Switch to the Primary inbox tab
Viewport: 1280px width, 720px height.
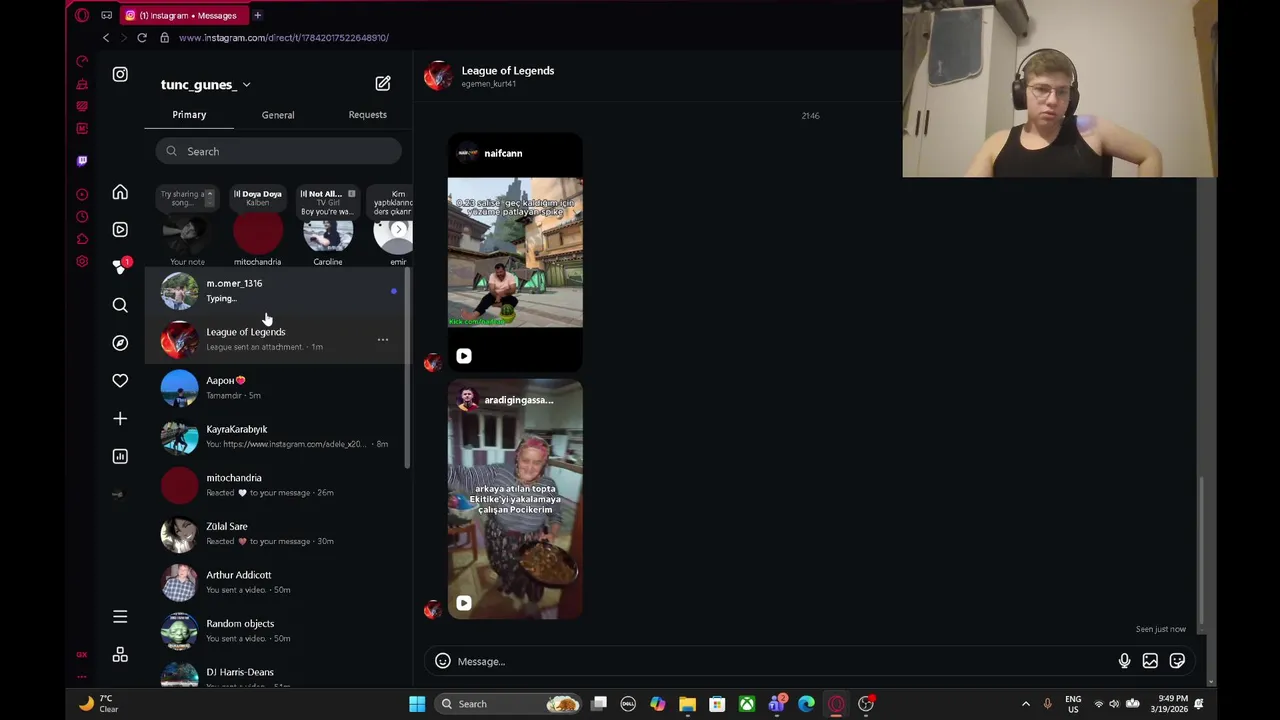pyautogui.click(x=189, y=115)
